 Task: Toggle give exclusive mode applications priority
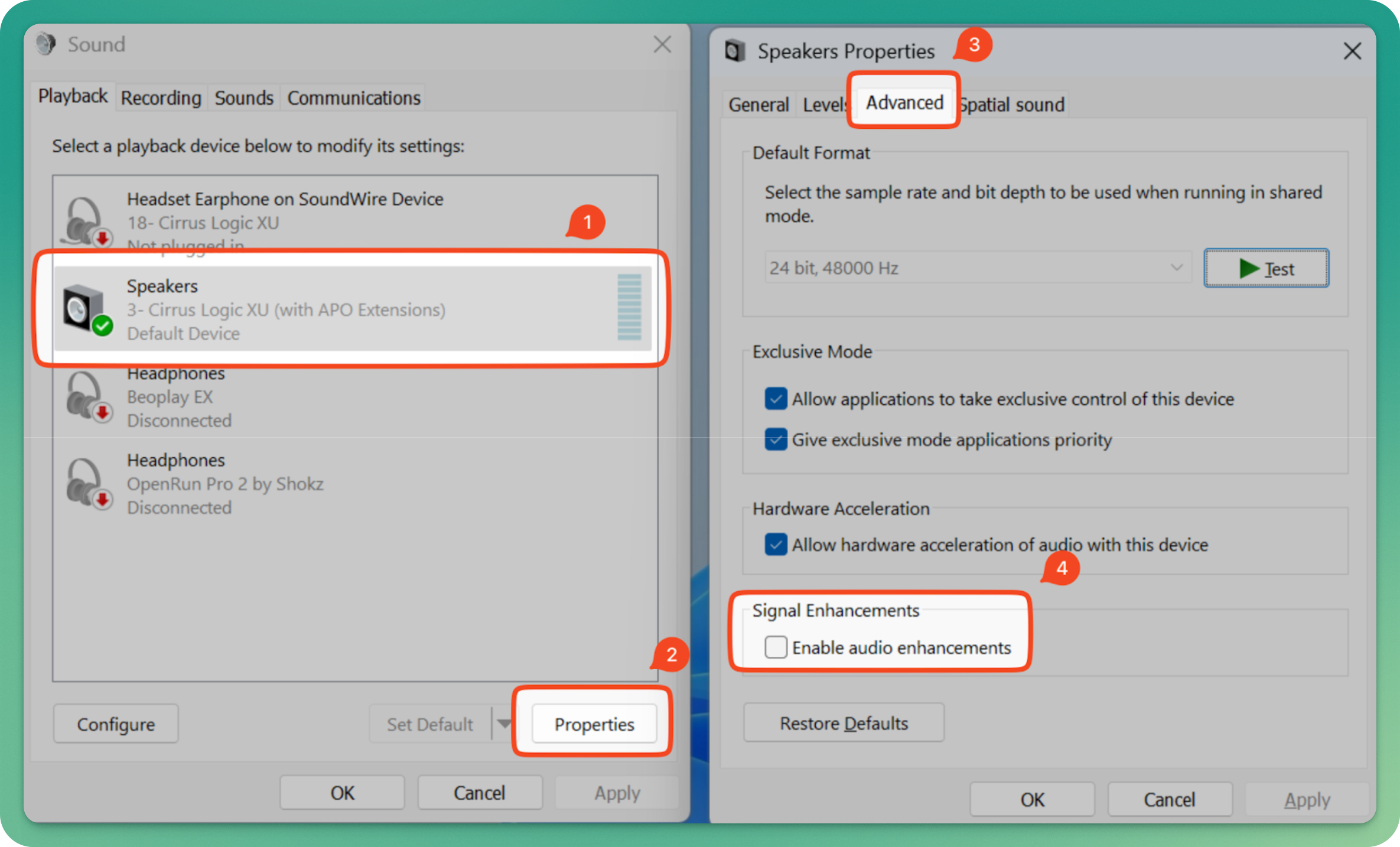click(776, 439)
